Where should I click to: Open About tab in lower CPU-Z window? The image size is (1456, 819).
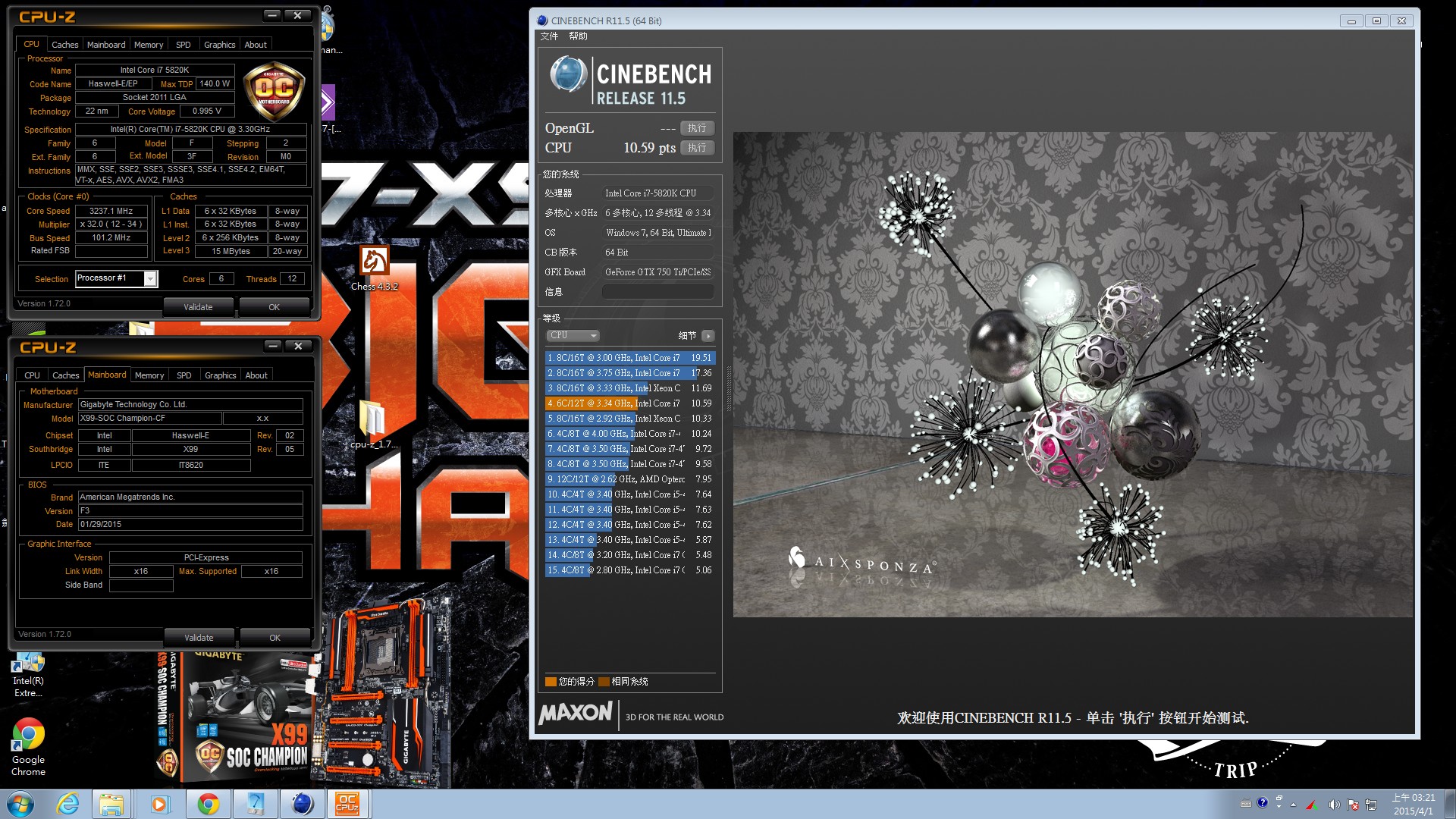click(x=256, y=375)
